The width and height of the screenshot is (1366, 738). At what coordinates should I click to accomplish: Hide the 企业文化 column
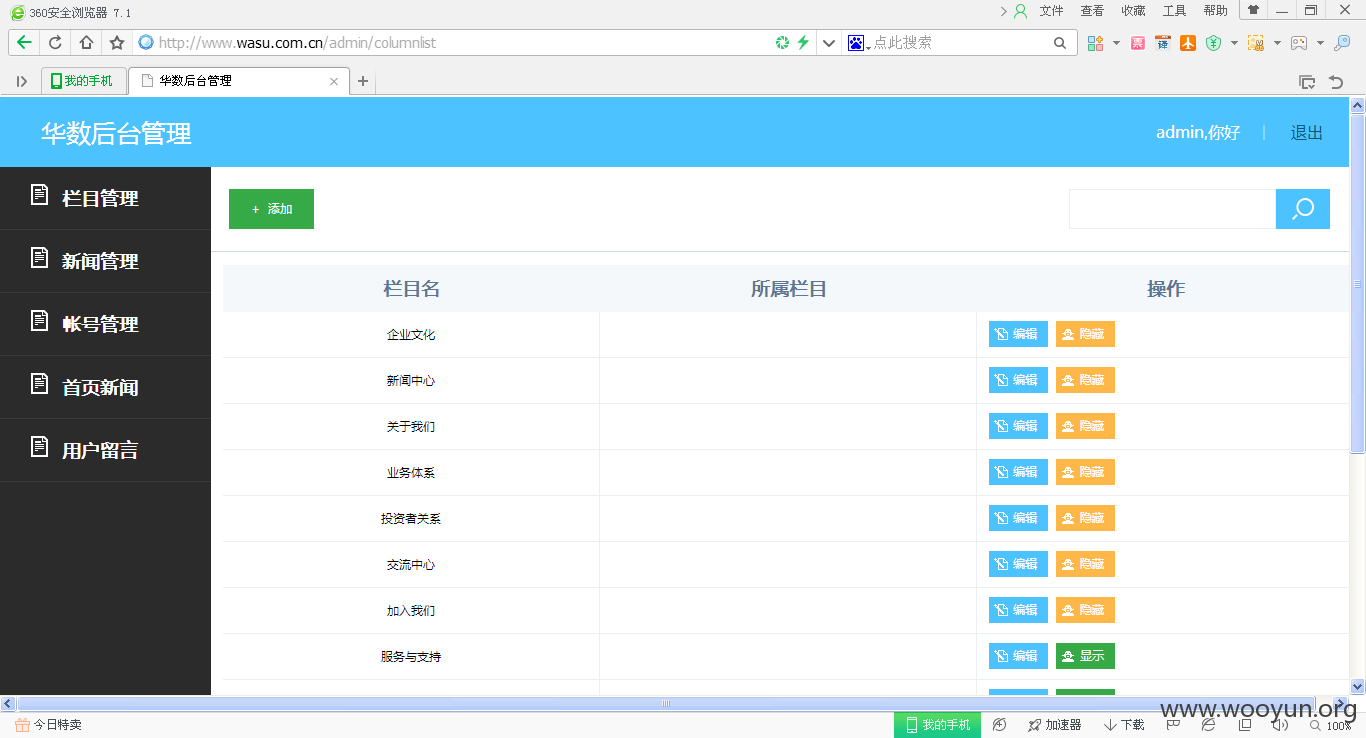[1085, 334]
